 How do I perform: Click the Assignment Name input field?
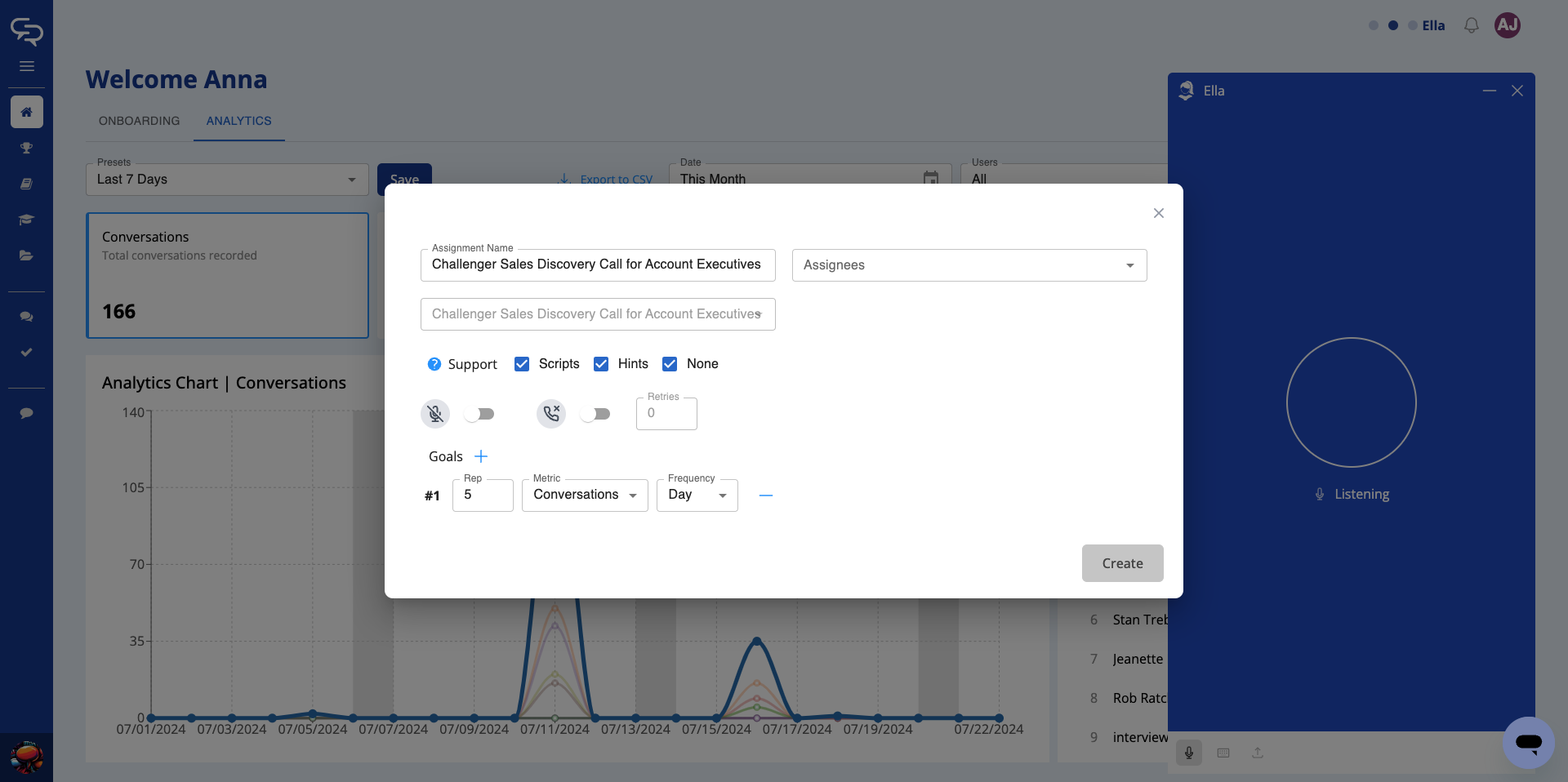pos(597,265)
